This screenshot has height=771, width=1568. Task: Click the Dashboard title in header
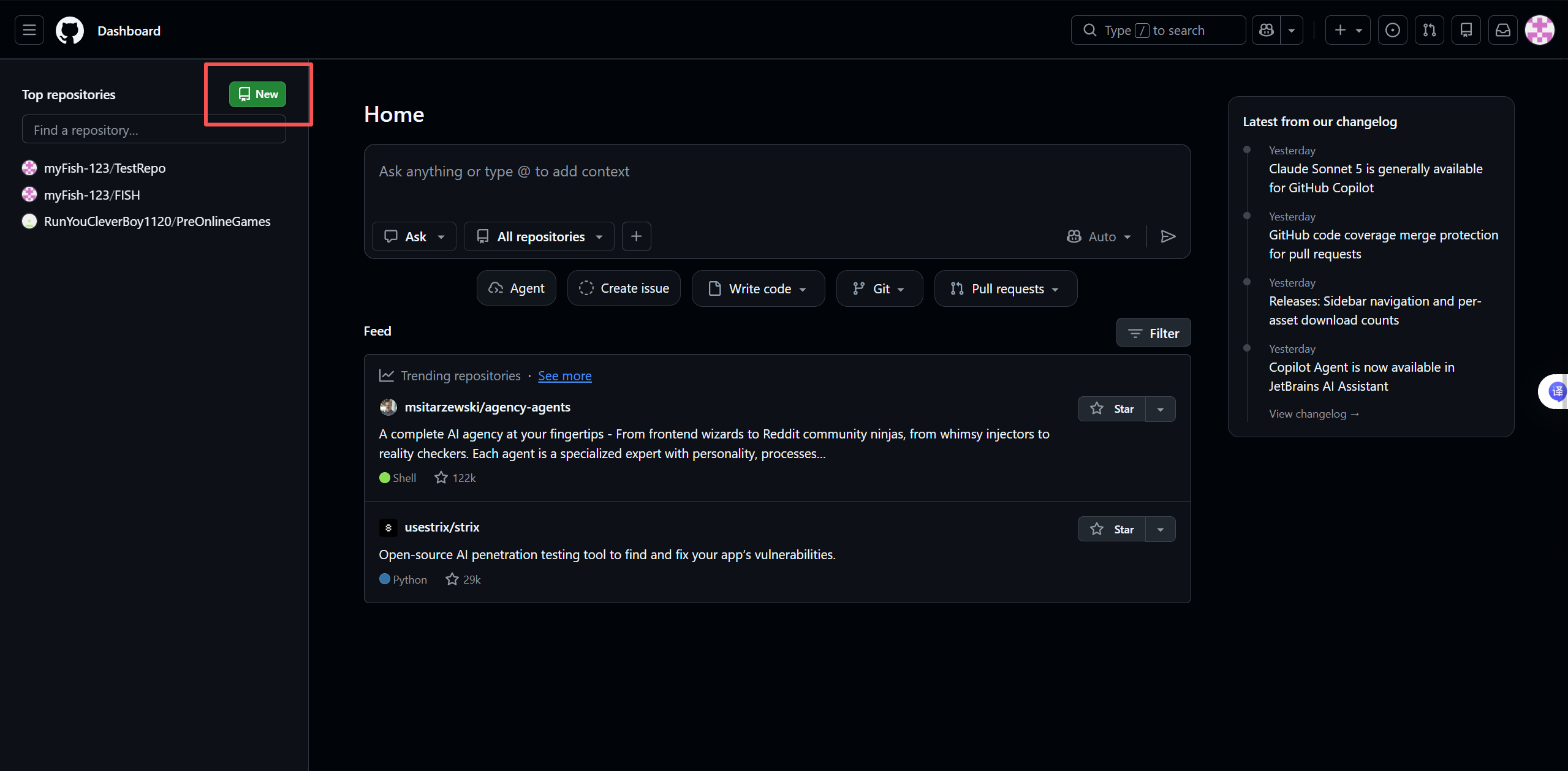coord(129,31)
